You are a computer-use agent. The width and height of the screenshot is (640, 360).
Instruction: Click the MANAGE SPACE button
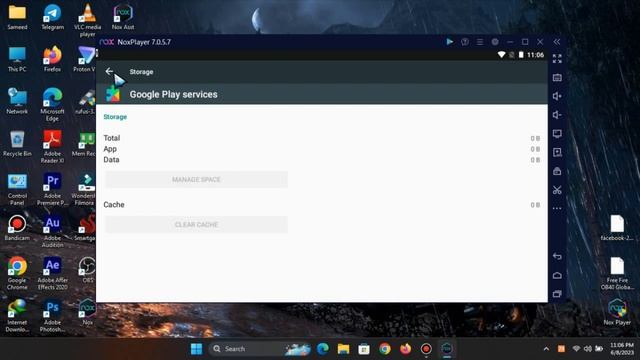196,180
